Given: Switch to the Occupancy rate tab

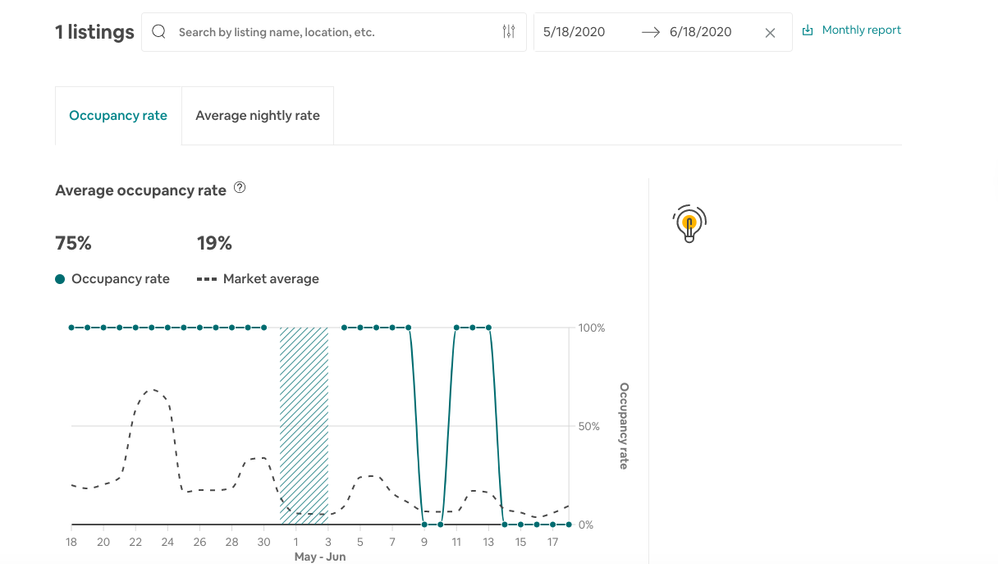Looking at the screenshot, I should (118, 116).
